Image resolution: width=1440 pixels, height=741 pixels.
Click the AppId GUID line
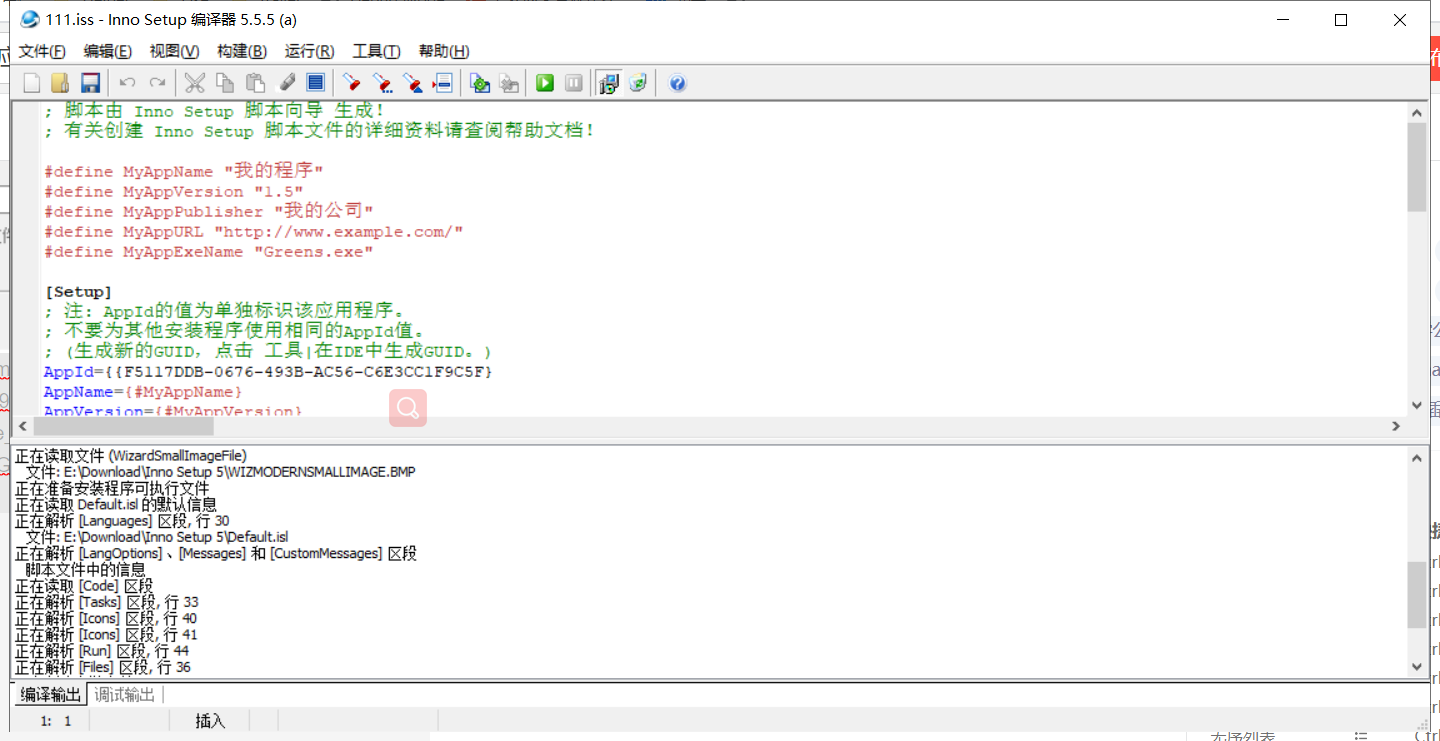(x=269, y=372)
